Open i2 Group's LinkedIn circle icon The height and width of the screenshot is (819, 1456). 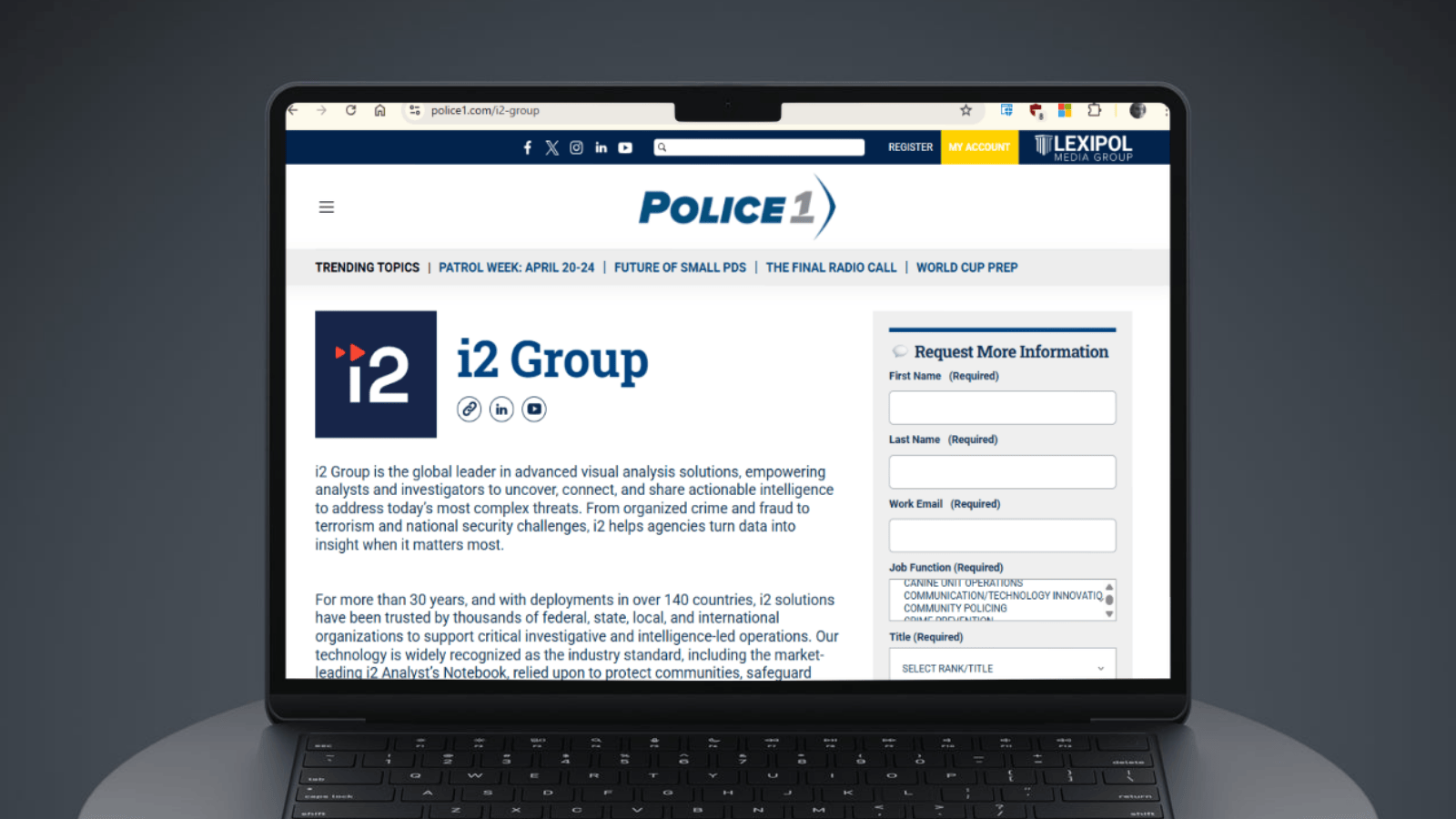[501, 409]
